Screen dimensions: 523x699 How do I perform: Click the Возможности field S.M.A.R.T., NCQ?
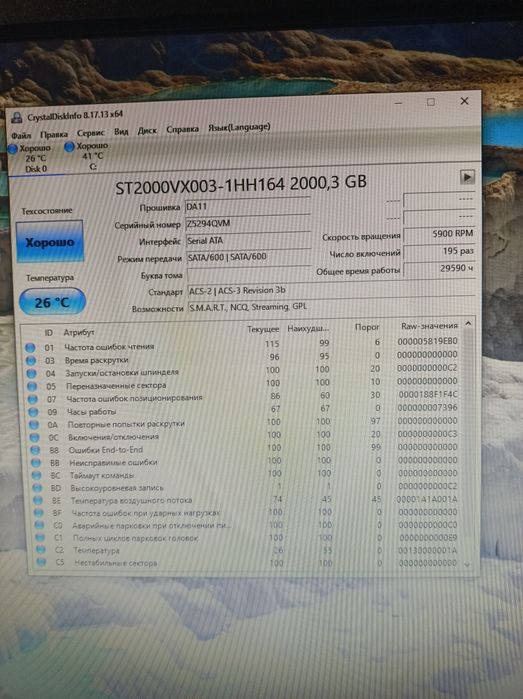[x=331, y=307]
